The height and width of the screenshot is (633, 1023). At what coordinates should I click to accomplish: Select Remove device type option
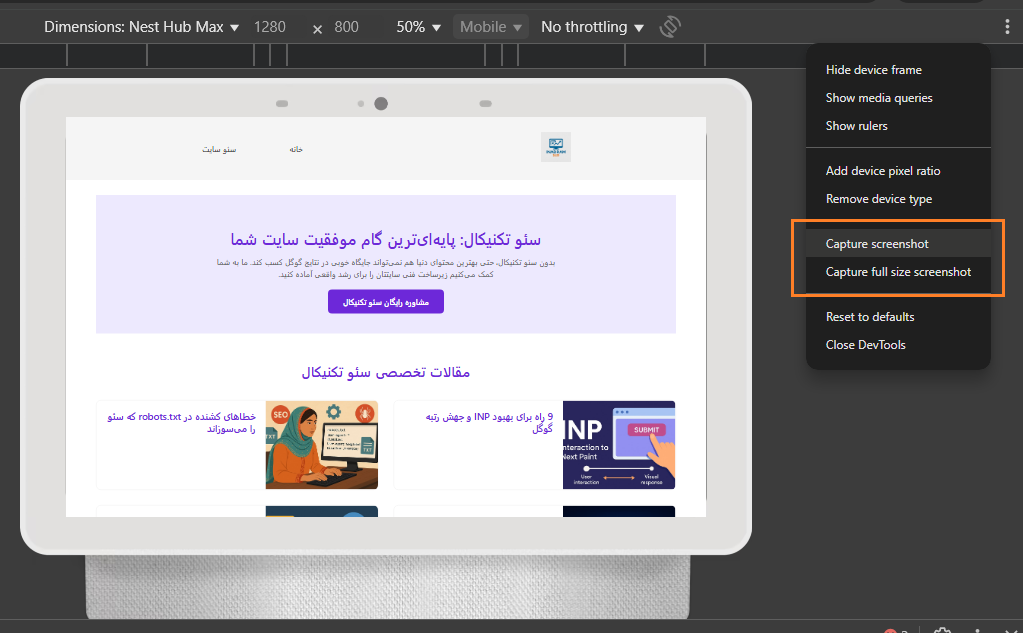coord(898,199)
